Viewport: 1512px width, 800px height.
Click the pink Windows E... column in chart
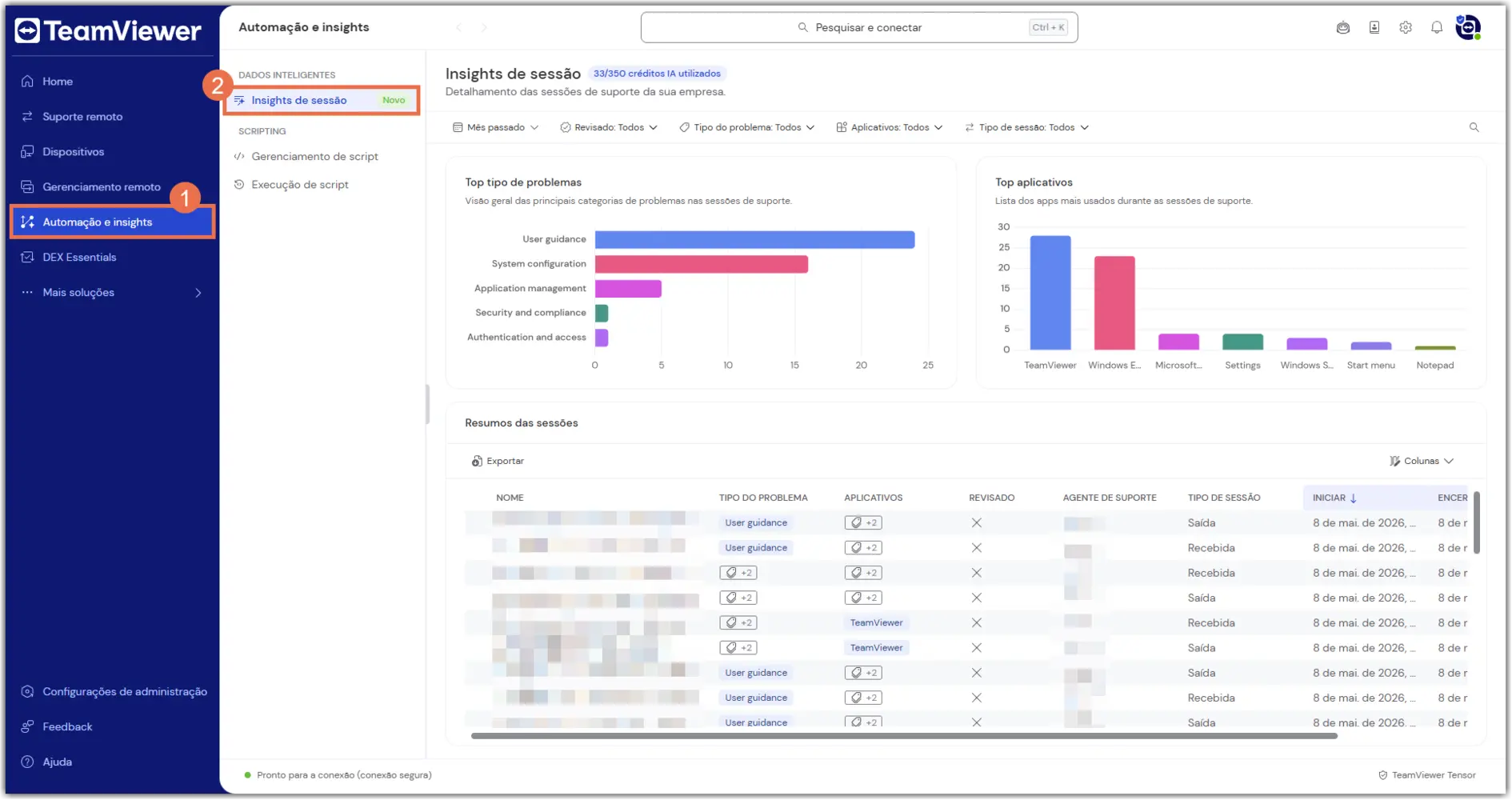coord(1114,303)
